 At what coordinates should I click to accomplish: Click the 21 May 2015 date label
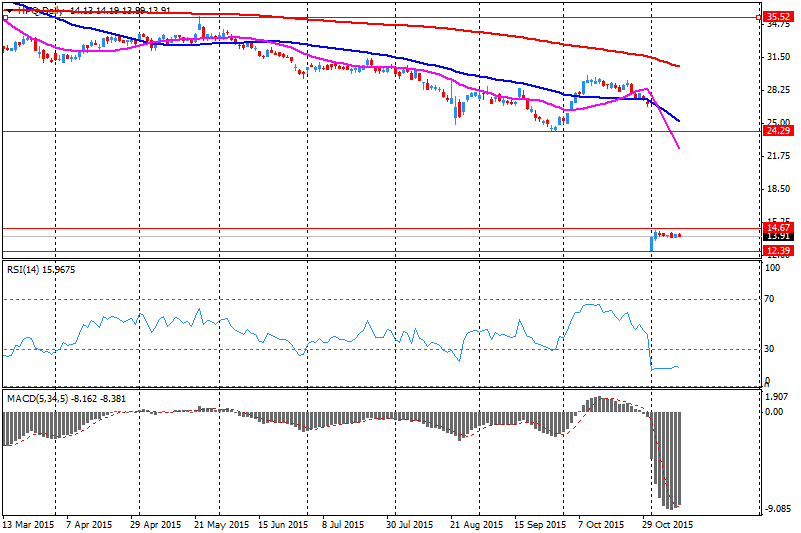coord(221,525)
